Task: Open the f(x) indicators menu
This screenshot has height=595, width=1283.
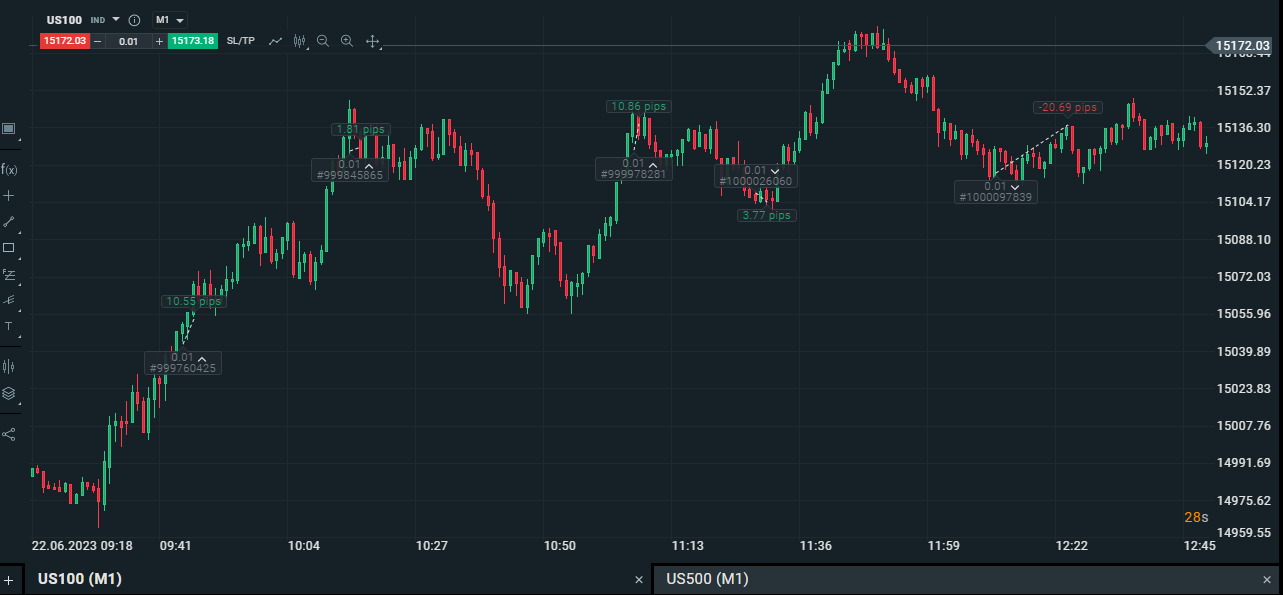Action: click(x=9, y=169)
